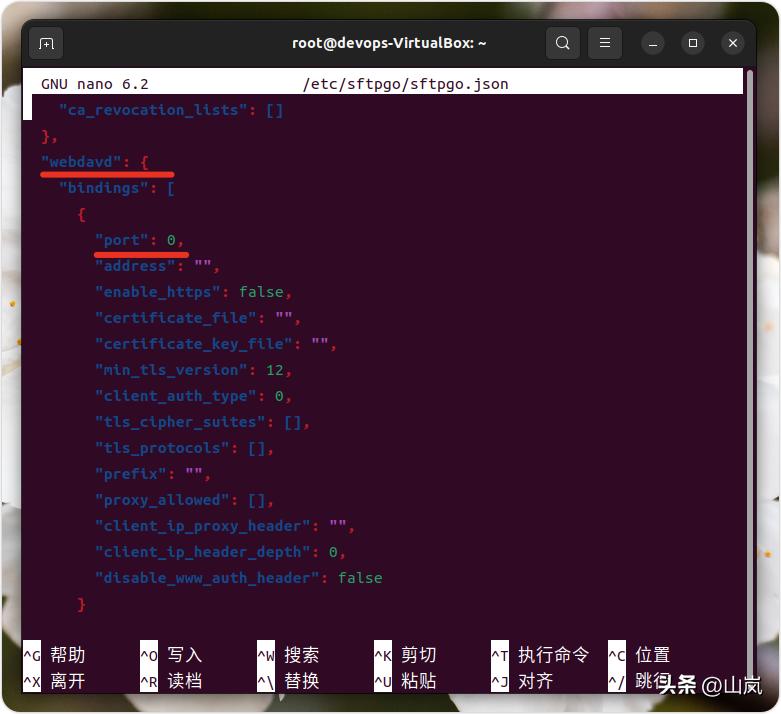
Task: Click the "certificate_file" line
Action: [x=198, y=318]
